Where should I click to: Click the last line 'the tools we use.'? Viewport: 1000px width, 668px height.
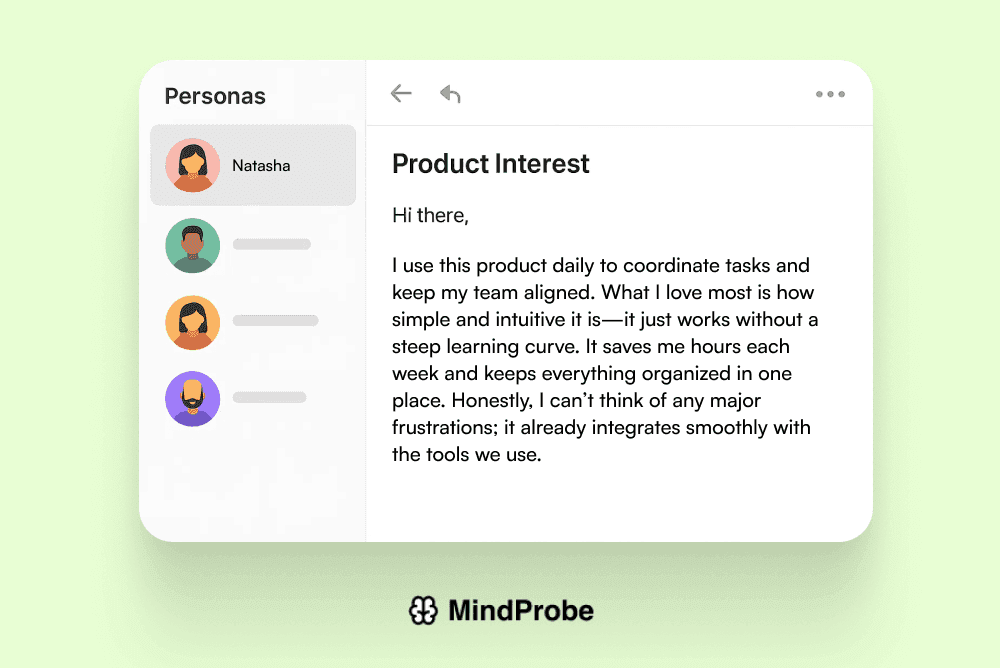[x=466, y=455]
